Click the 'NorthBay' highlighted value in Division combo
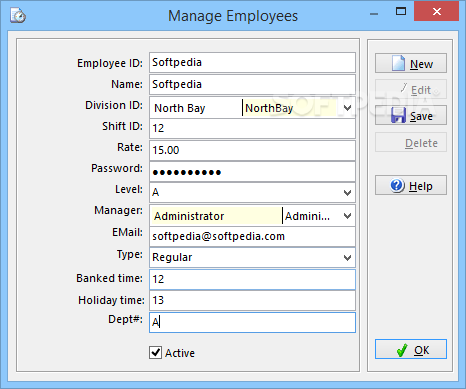 pos(269,108)
